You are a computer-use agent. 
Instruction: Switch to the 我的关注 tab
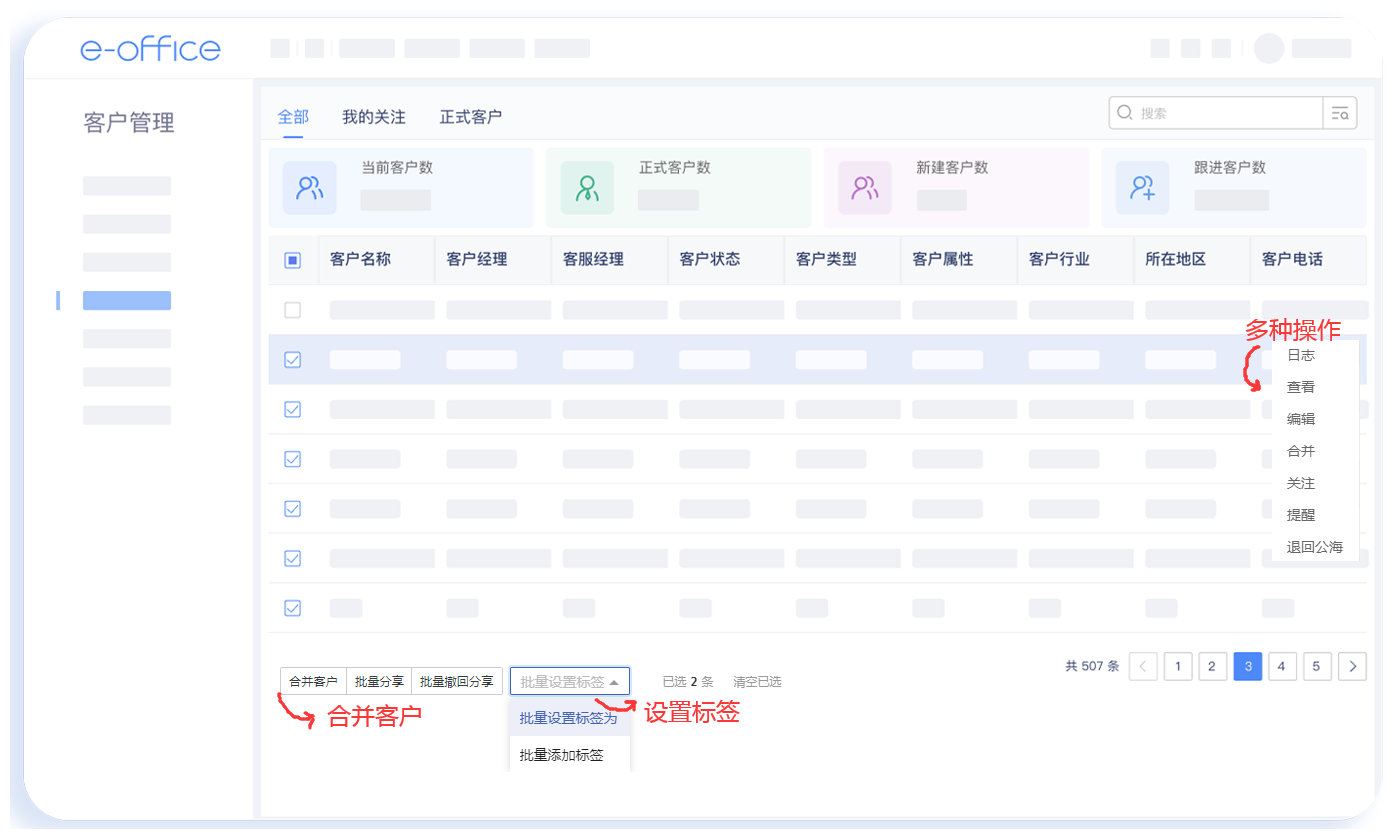coord(374,117)
